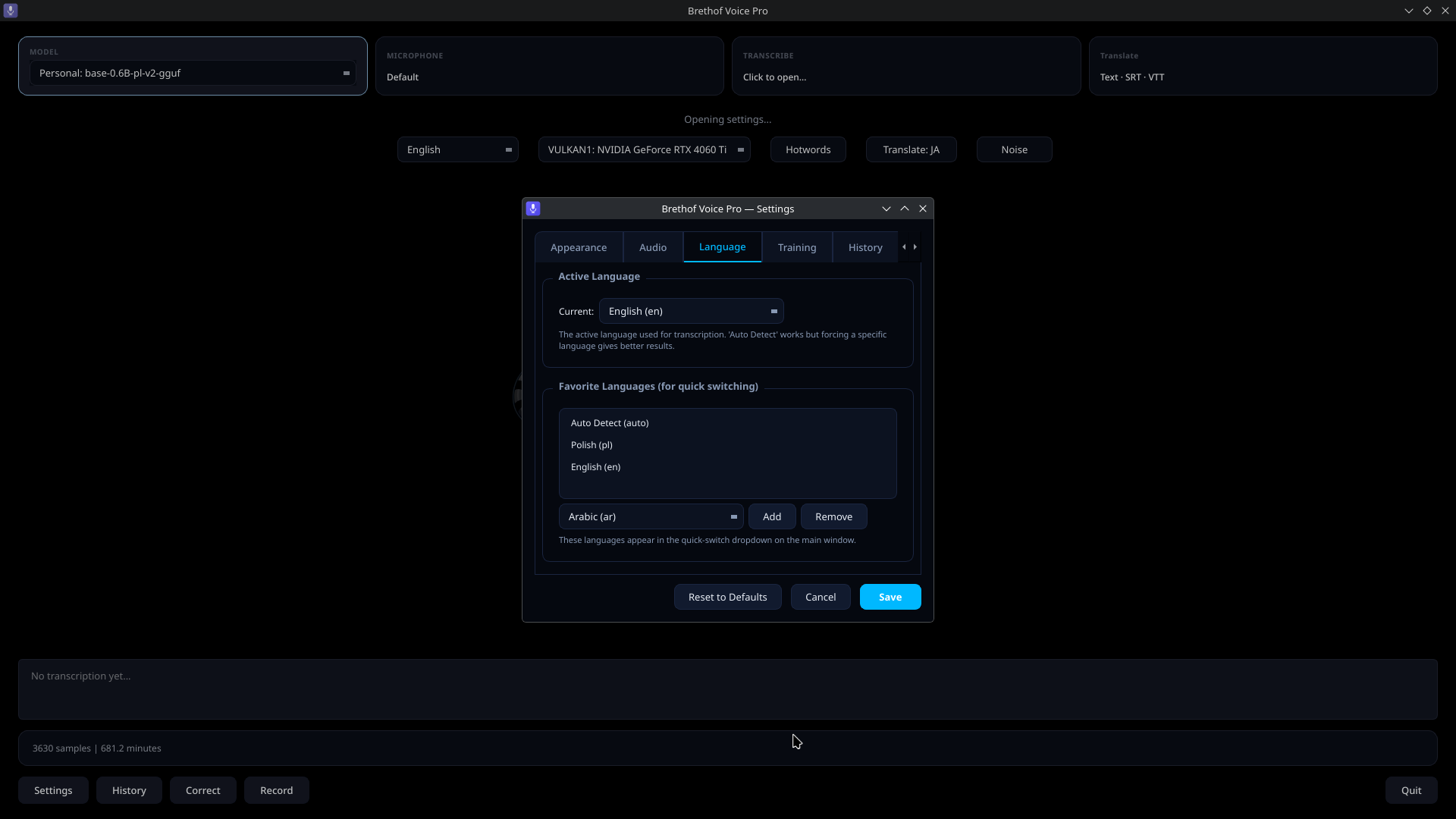This screenshot has height=819, width=1456.
Task: Click the Add favorite language button
Action: pyautogui.click(x=772, y=516)
